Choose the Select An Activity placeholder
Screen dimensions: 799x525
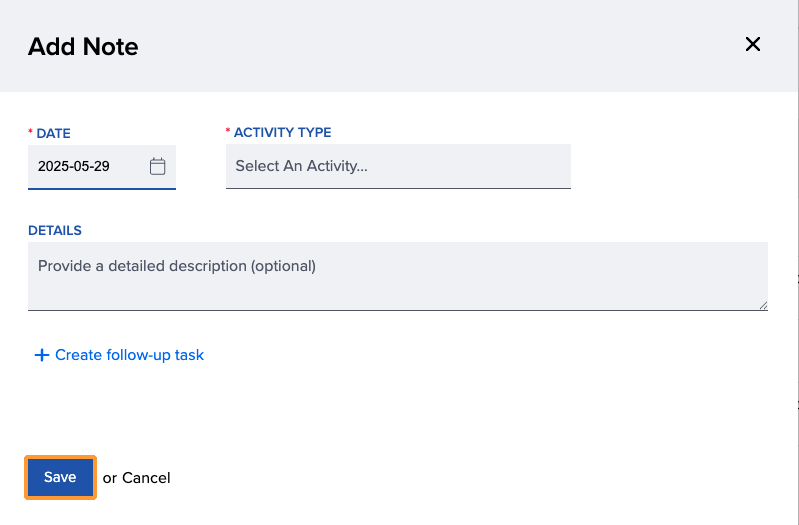click(301, 166)
